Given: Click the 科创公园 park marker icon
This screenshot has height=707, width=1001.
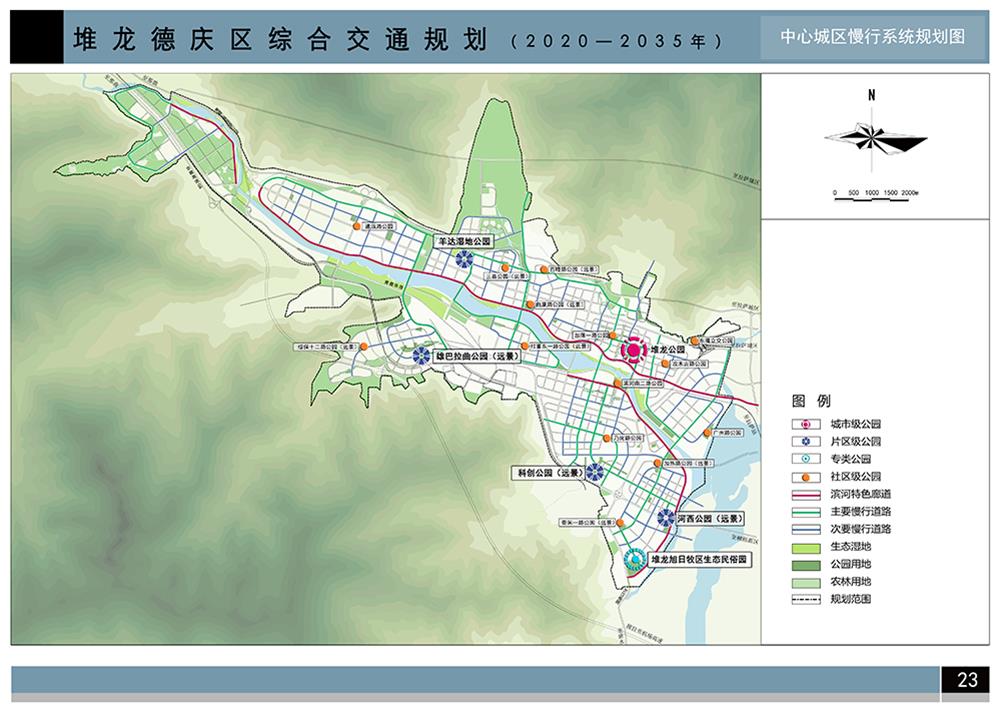Looking at the screenshot, I should 595,470.
